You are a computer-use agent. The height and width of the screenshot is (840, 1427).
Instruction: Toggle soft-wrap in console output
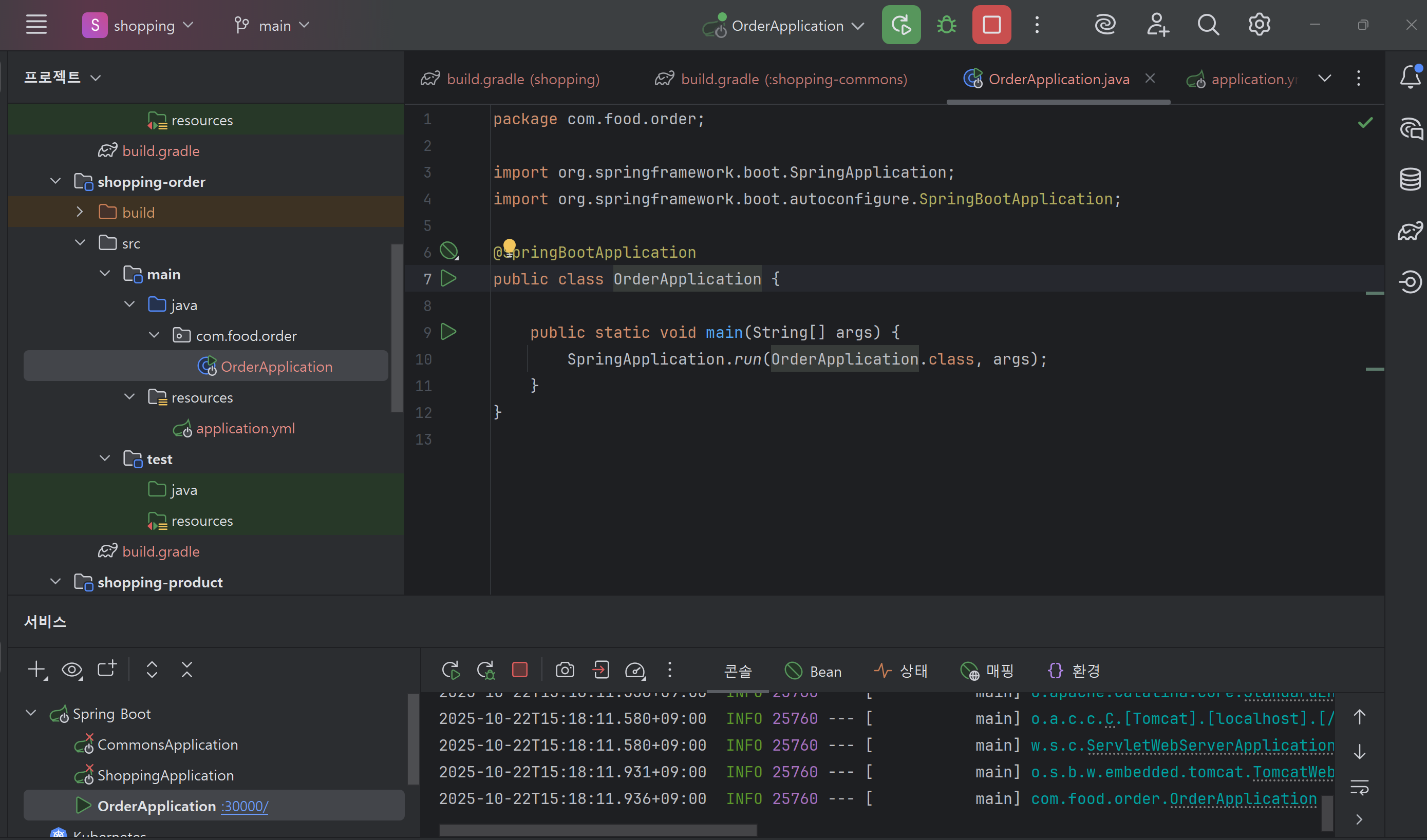pos(1359,787)
